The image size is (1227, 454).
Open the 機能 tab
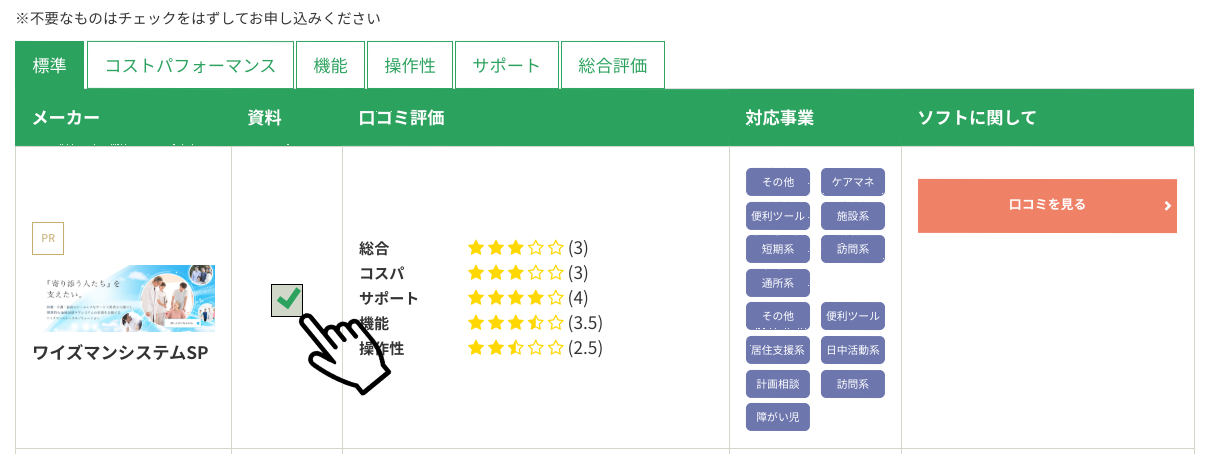click(330, 66)
